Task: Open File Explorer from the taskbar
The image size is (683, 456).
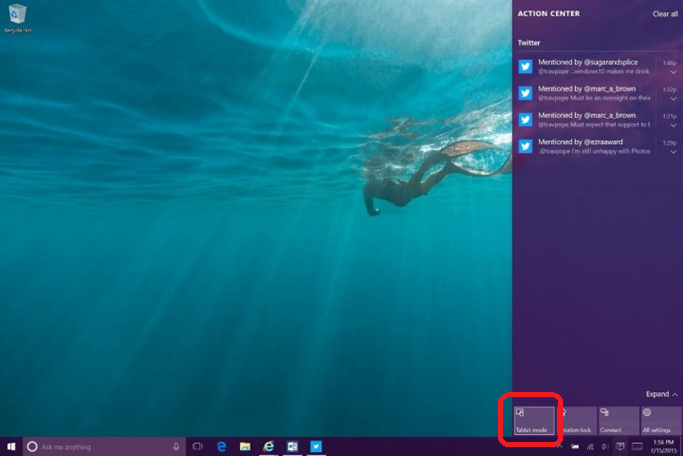Action: [245, 446]
